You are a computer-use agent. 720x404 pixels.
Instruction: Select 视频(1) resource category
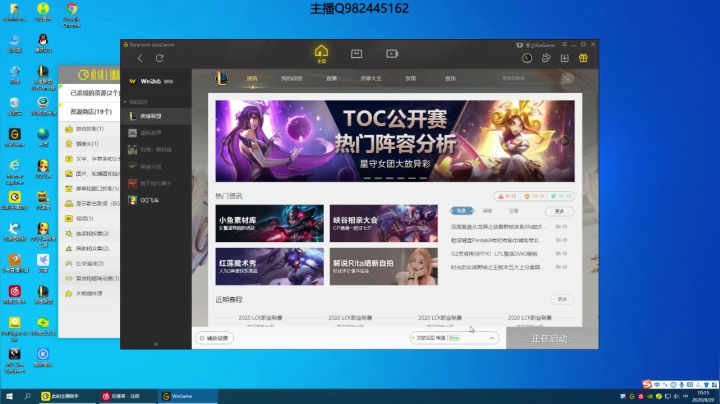pos(84,219)
